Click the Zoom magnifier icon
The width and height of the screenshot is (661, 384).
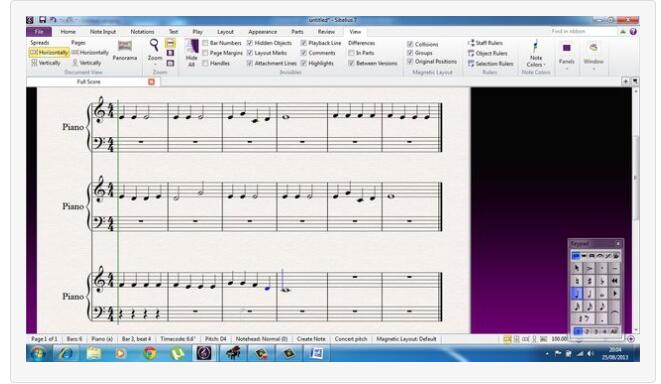(x=155, y=45)
